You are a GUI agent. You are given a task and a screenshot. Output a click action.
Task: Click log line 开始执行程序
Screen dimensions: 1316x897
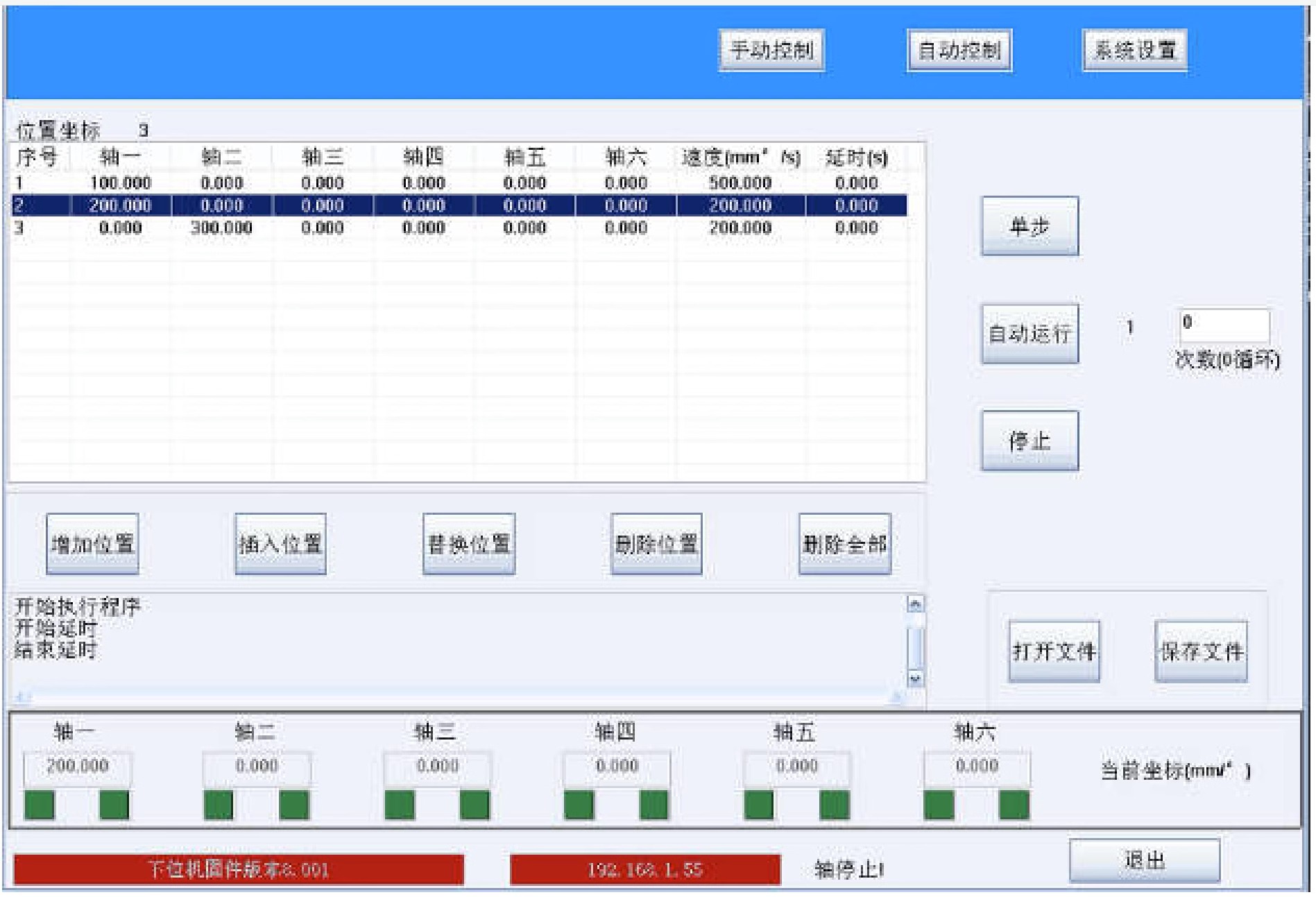[78, 607]
